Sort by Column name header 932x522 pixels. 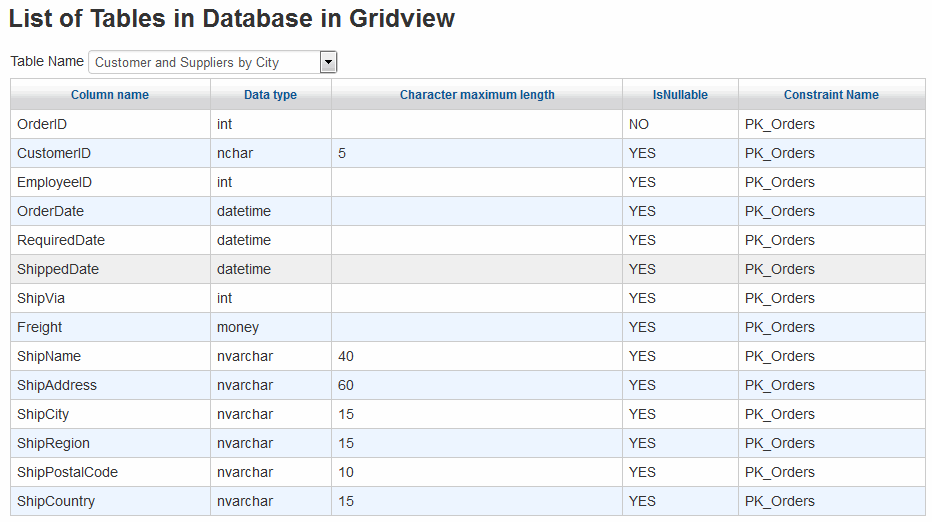coord(110,95)
